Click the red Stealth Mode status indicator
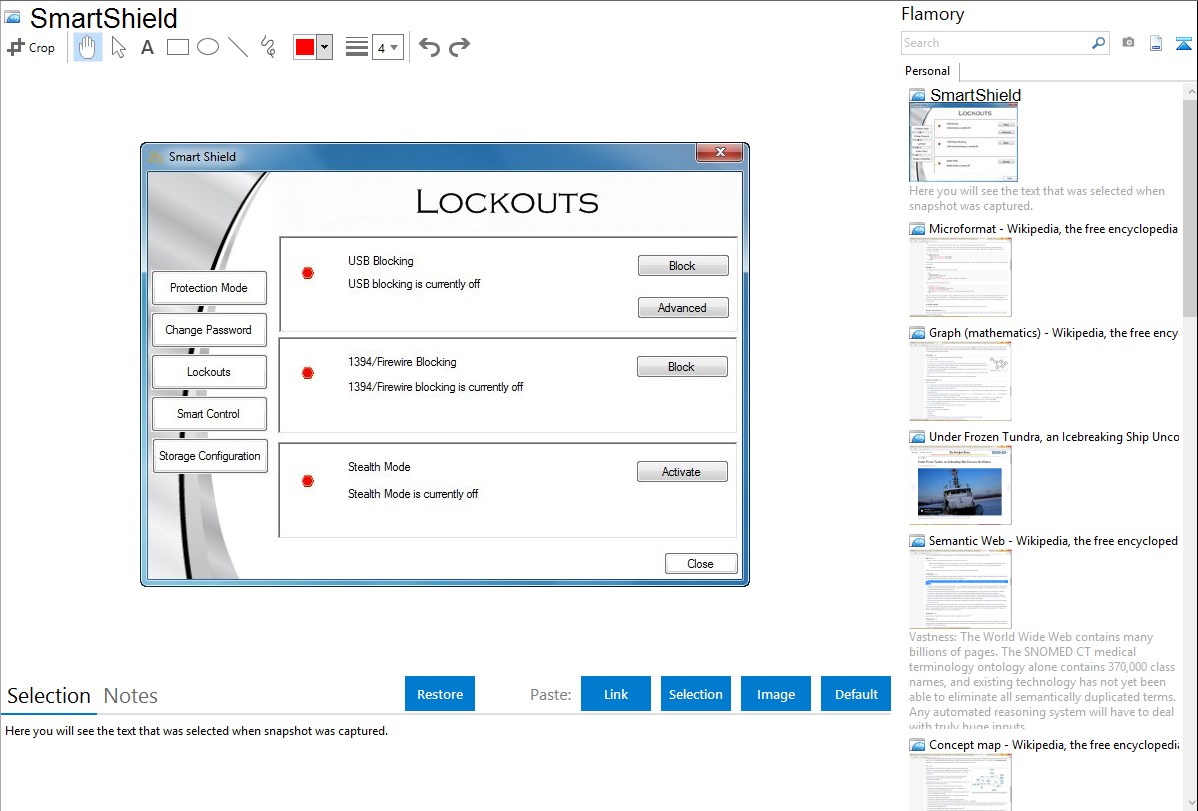Image resolution: width=1198 pixels, height=811 pixels. [308, 481]
